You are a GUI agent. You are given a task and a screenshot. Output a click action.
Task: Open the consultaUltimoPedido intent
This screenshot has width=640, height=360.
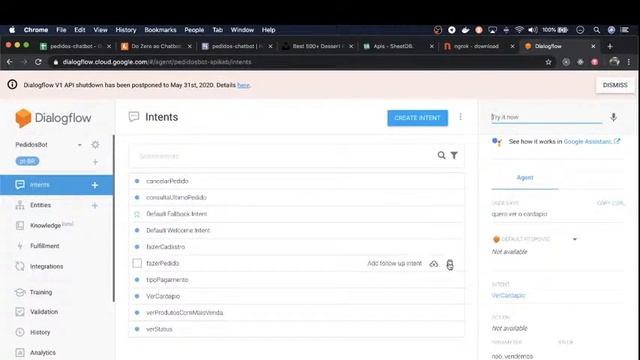click(x=176, y=198)
